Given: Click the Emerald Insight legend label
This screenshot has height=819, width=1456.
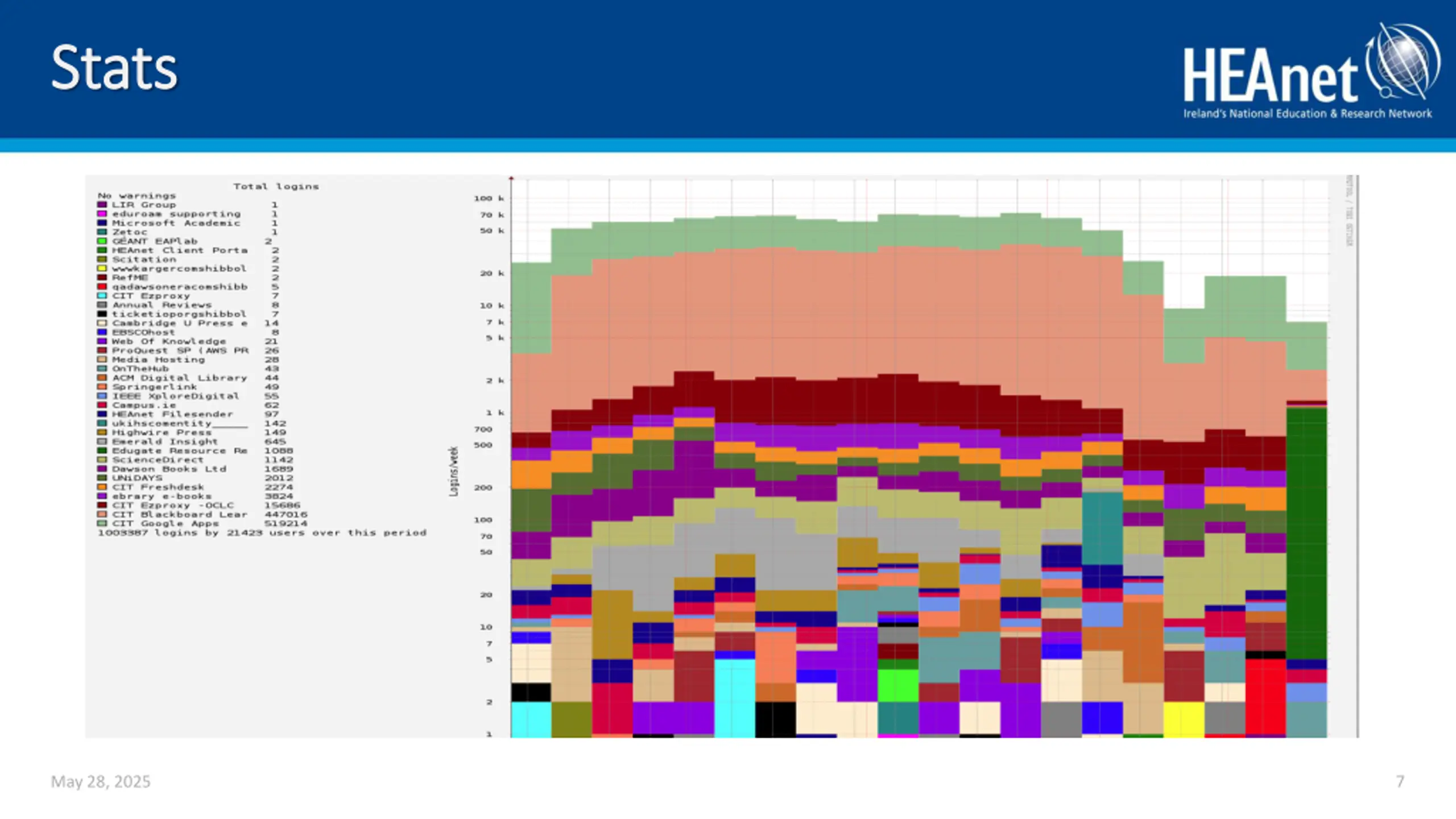Looking at the screenshot, I should click(x=165, y=441).
